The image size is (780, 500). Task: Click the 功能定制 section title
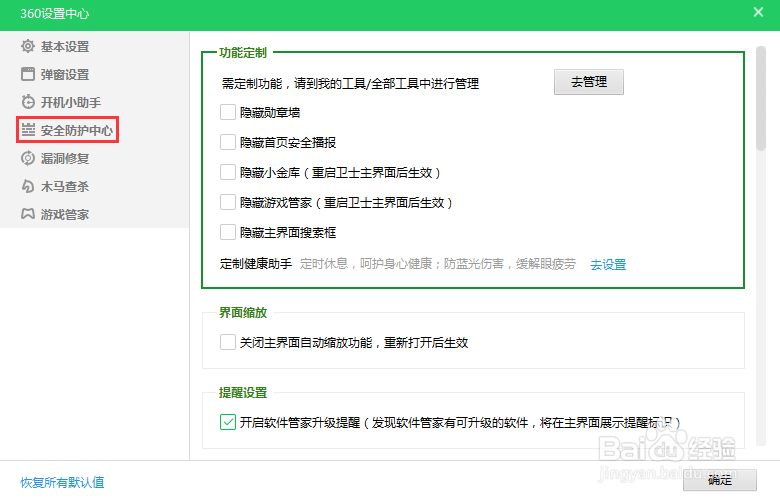(x=243, y=52)
